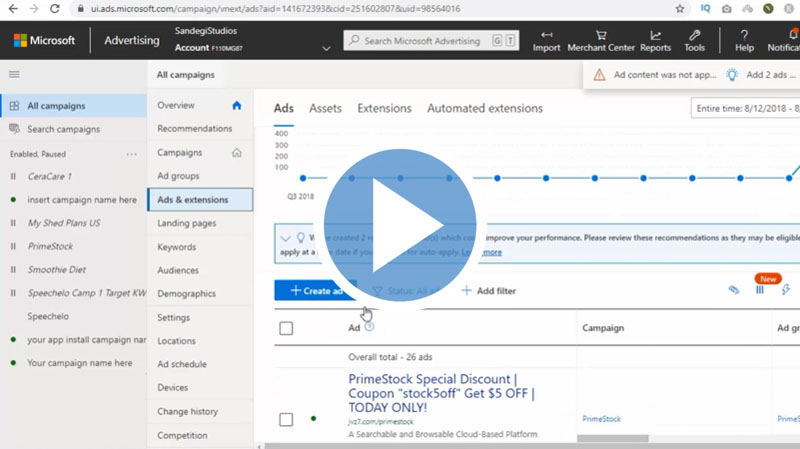
Task: Click Add filter
Action: pos(489,291)
